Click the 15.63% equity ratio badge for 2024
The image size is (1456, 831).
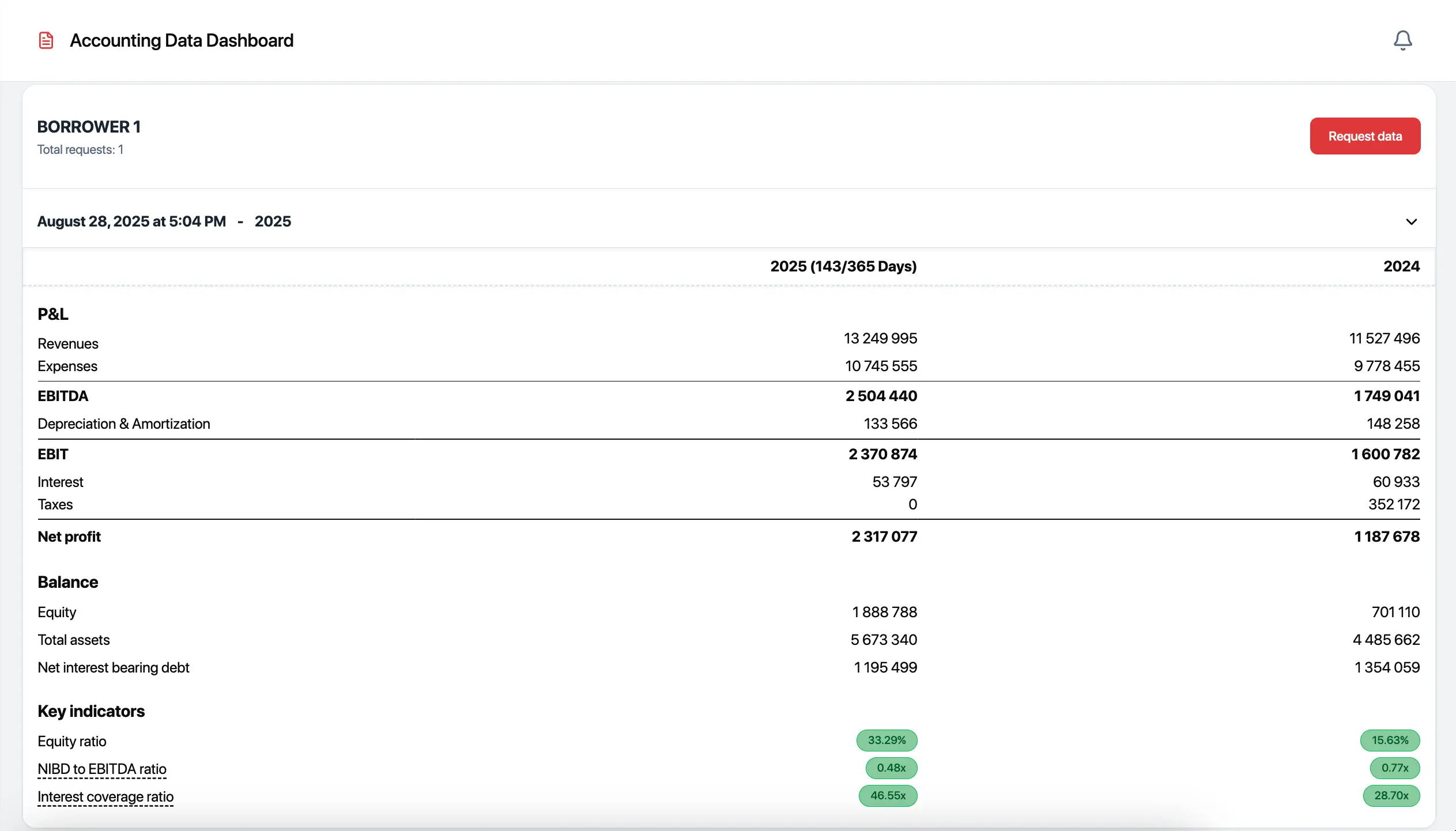click(x=1390, y=741)
